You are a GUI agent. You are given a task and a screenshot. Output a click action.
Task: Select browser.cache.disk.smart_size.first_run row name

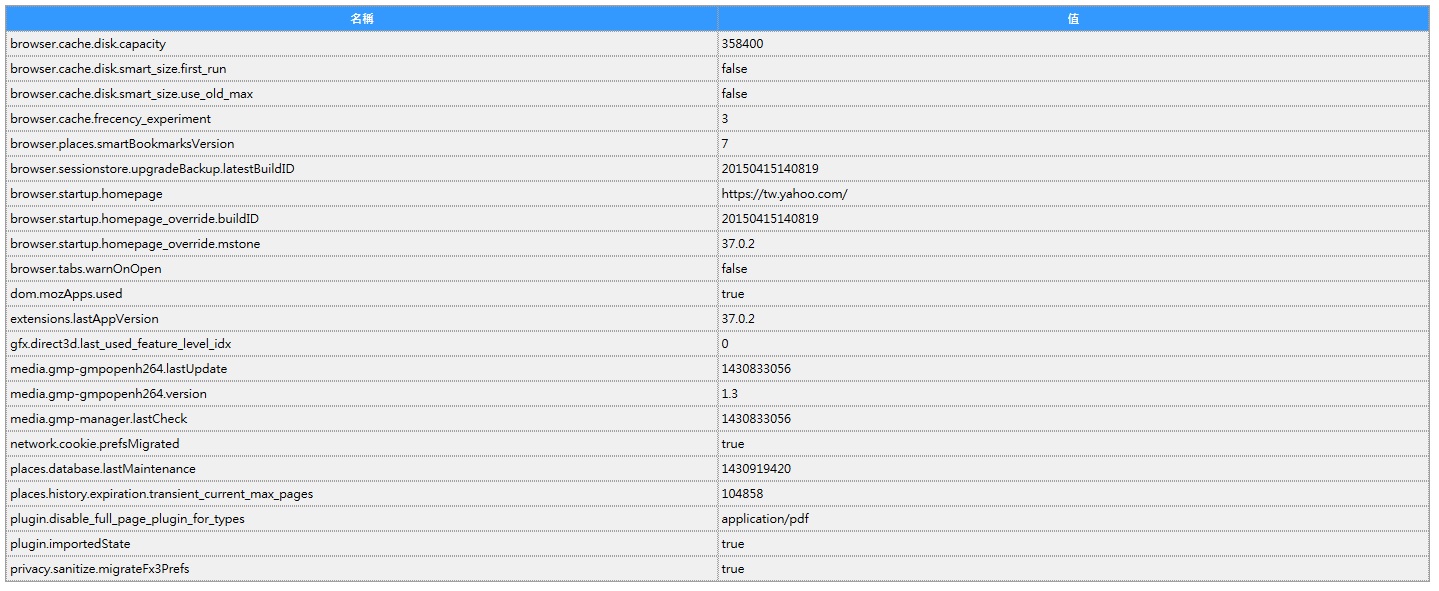coord(118,69)
